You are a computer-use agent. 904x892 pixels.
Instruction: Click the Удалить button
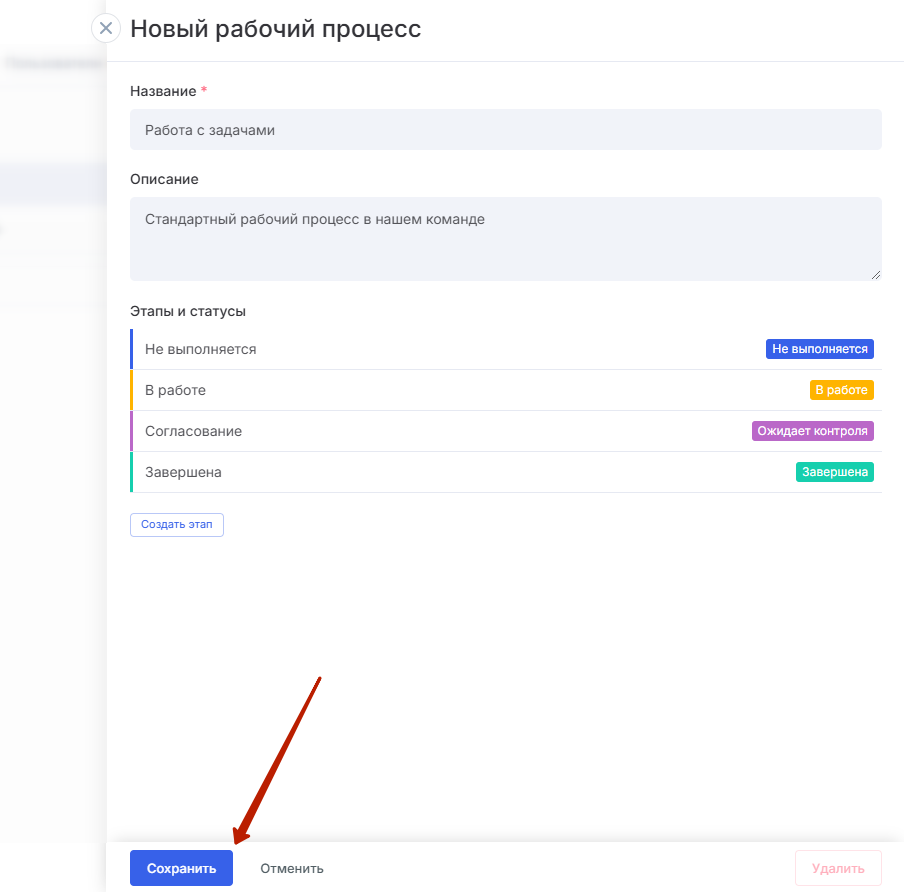point(838,868)
